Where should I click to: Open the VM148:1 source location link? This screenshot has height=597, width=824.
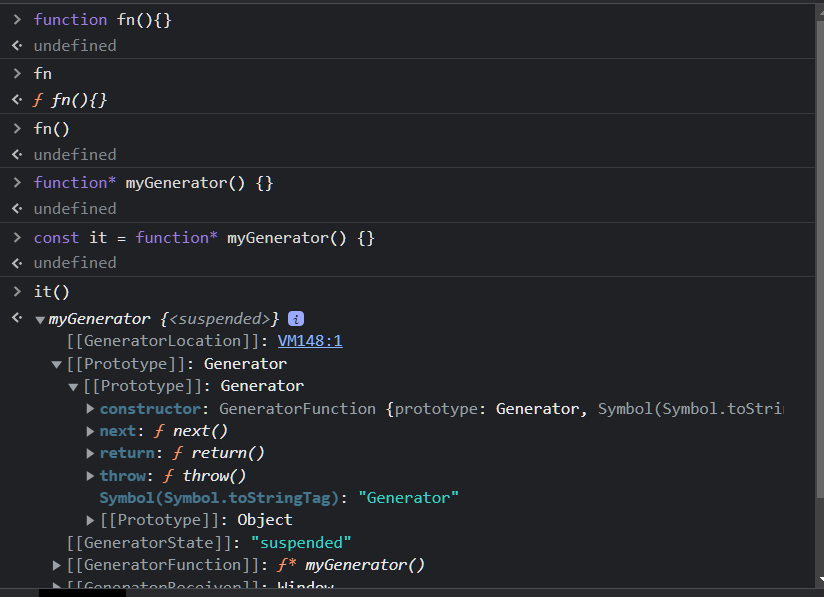pos(310,341)
